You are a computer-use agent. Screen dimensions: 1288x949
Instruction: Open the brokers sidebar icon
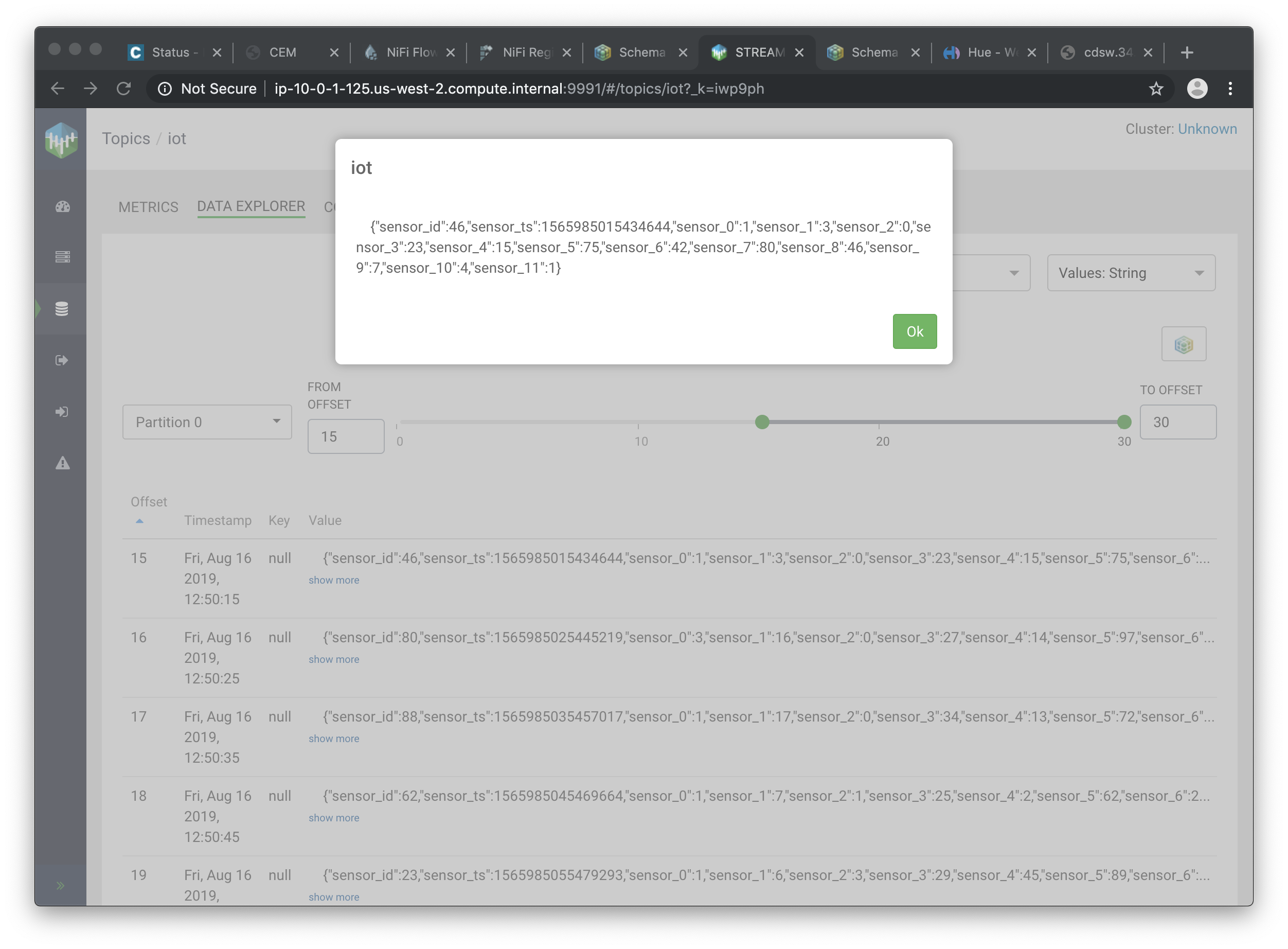point(62,257)
